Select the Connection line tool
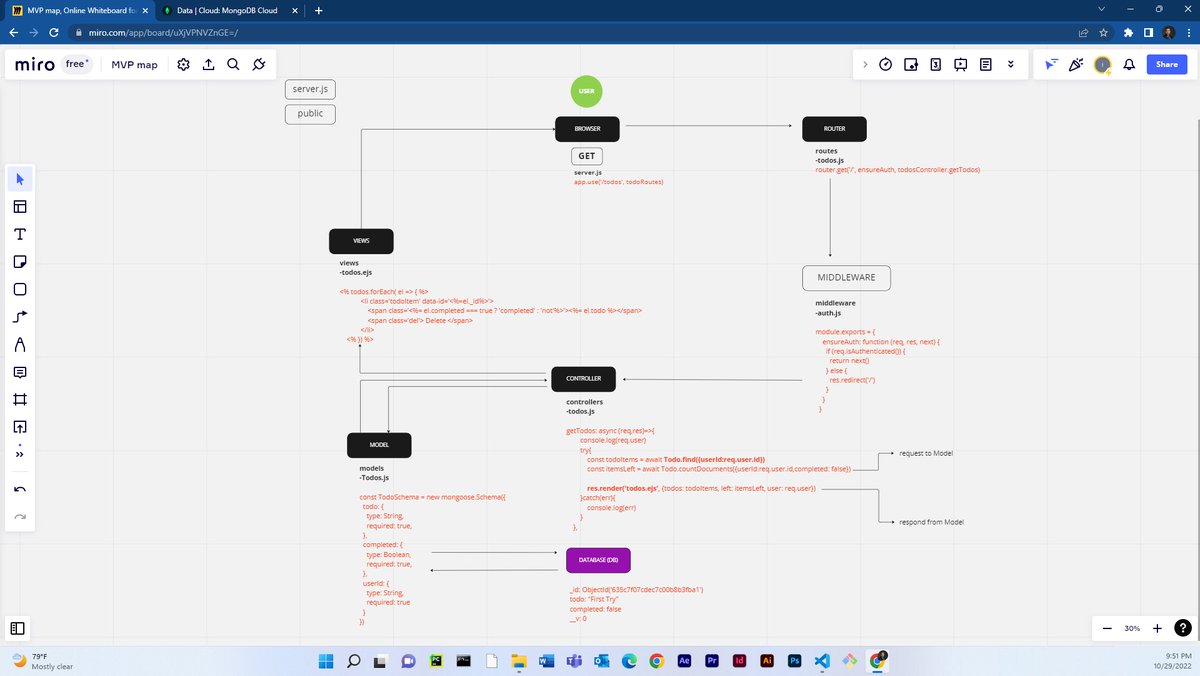The width and height of the screenshot is (1200, 676). pos(20,317)
